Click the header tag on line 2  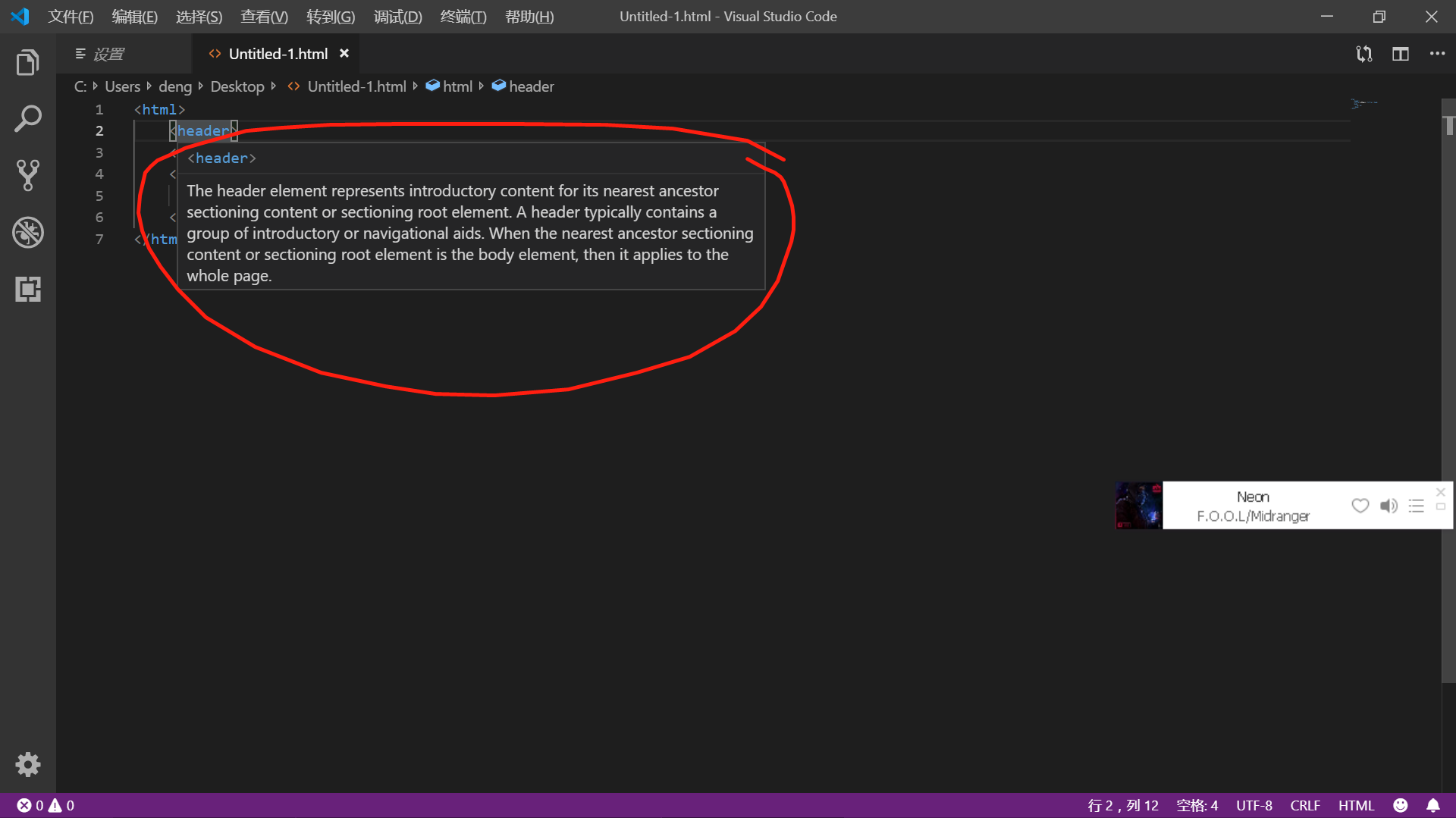pyautogui.click(x=203, y=130)
